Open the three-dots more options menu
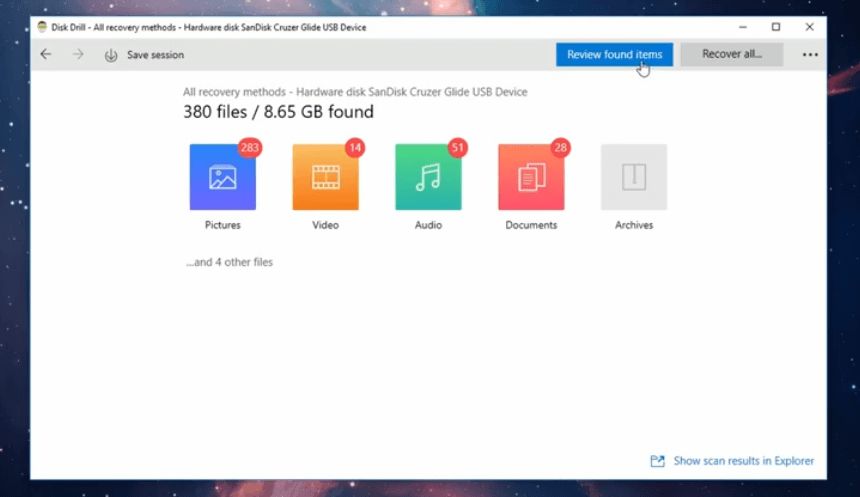 pyautogui.click(x=810, y=54)
